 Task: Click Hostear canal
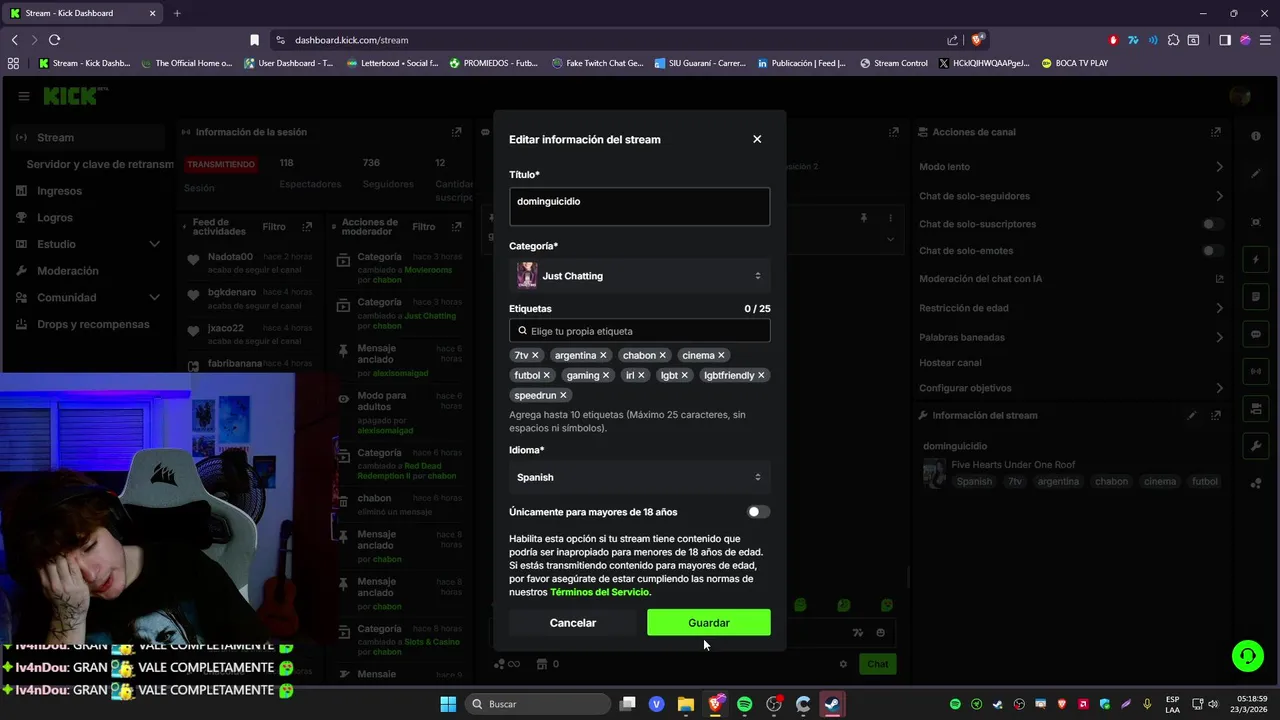coord(950,363)
